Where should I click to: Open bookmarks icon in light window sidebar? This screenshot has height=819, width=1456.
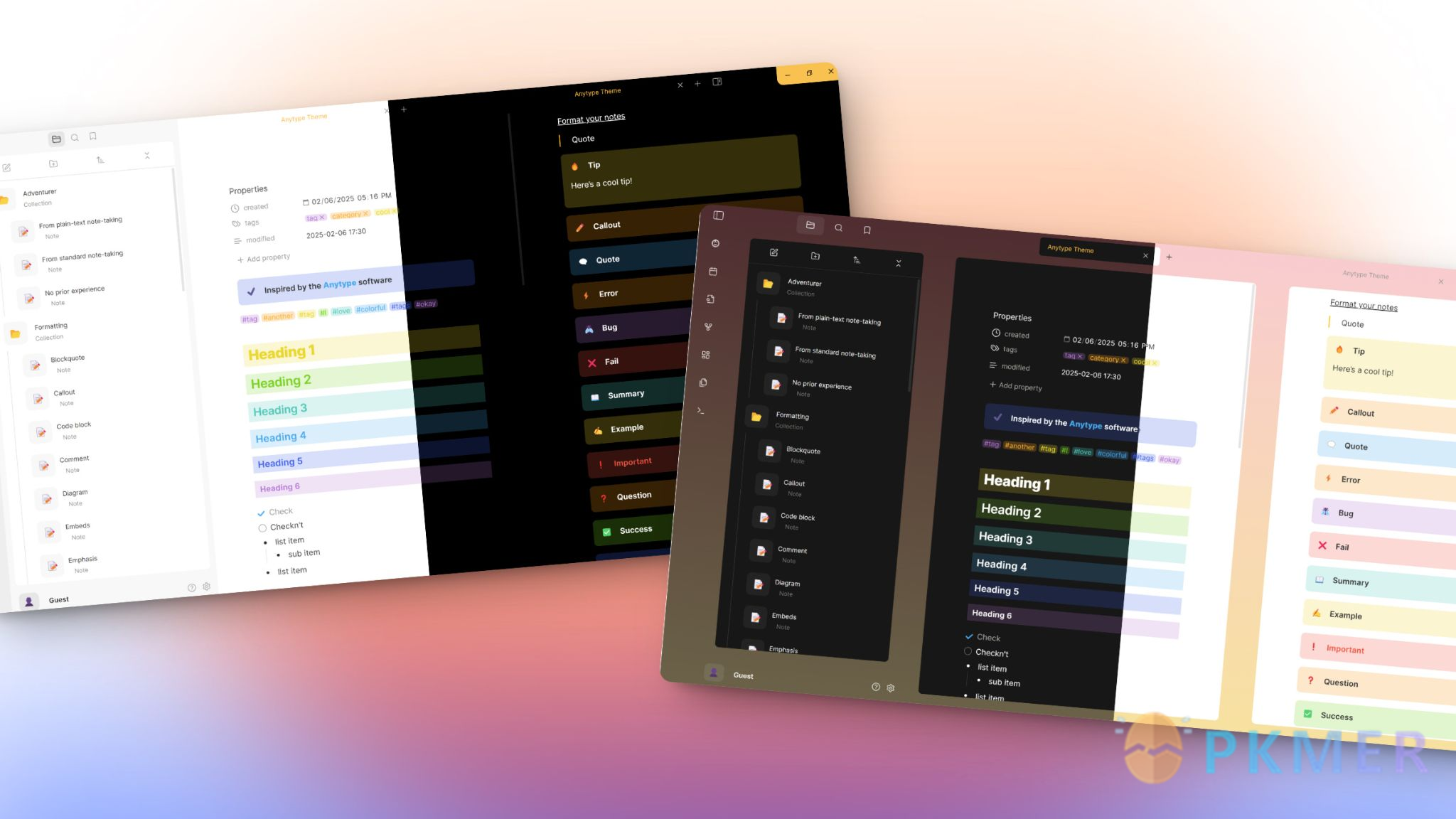click(x=93, y=136)
